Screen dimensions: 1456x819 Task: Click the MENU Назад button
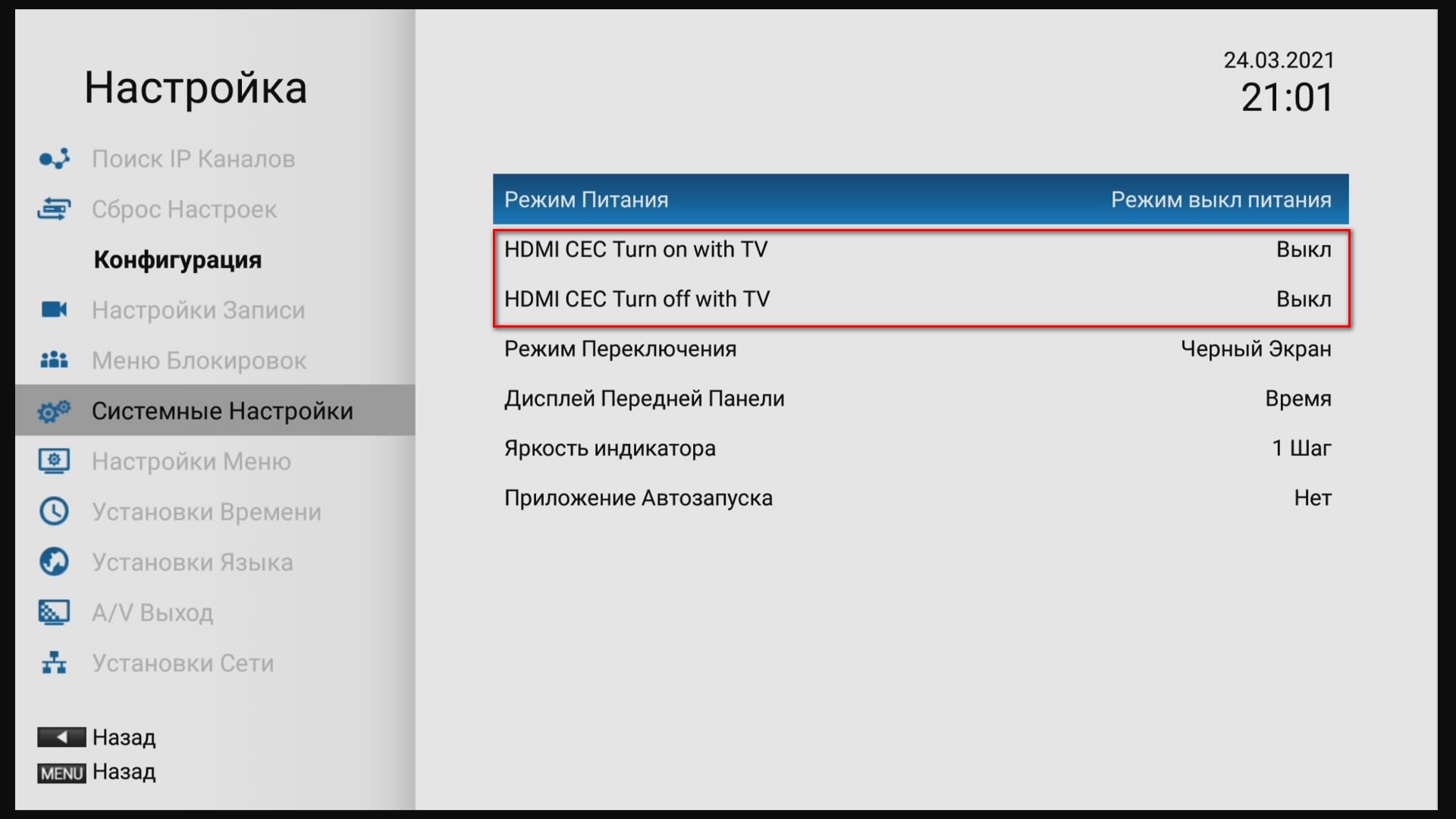coord(96,772)
